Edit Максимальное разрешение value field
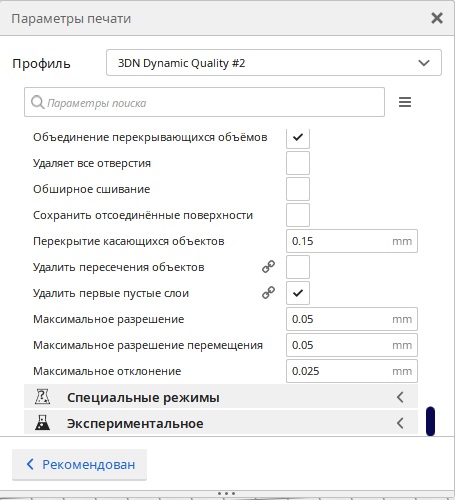This screenshot has width=455, height=500. click(x=352, y=319)
